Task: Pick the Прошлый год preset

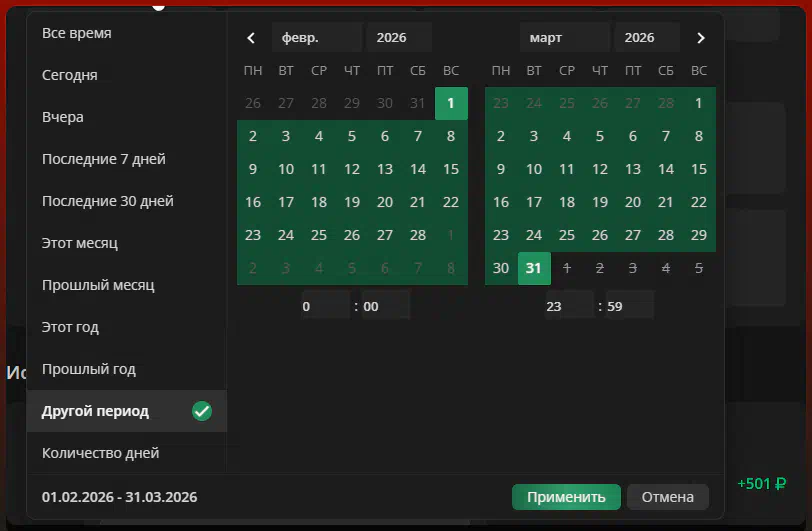Action: 89,369
